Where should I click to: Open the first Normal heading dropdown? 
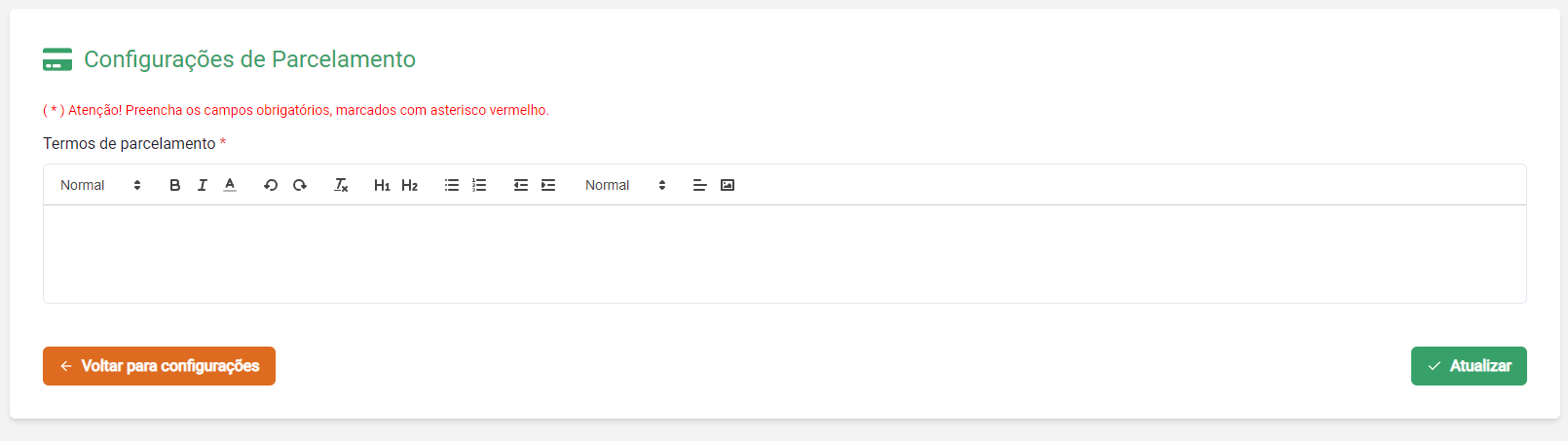tap(100, 185)
